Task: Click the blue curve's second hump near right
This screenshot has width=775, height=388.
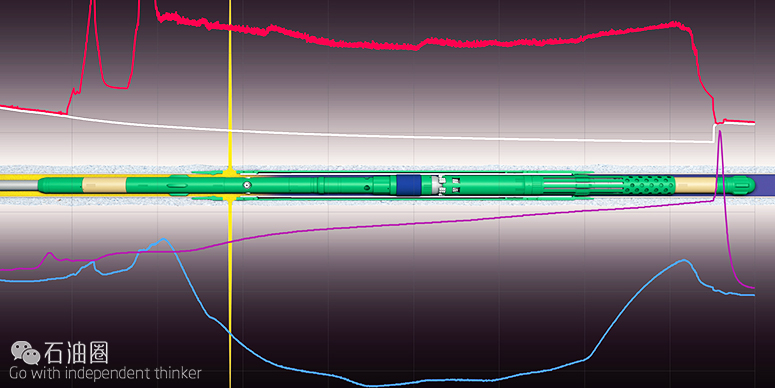Action: coord(684,260)
